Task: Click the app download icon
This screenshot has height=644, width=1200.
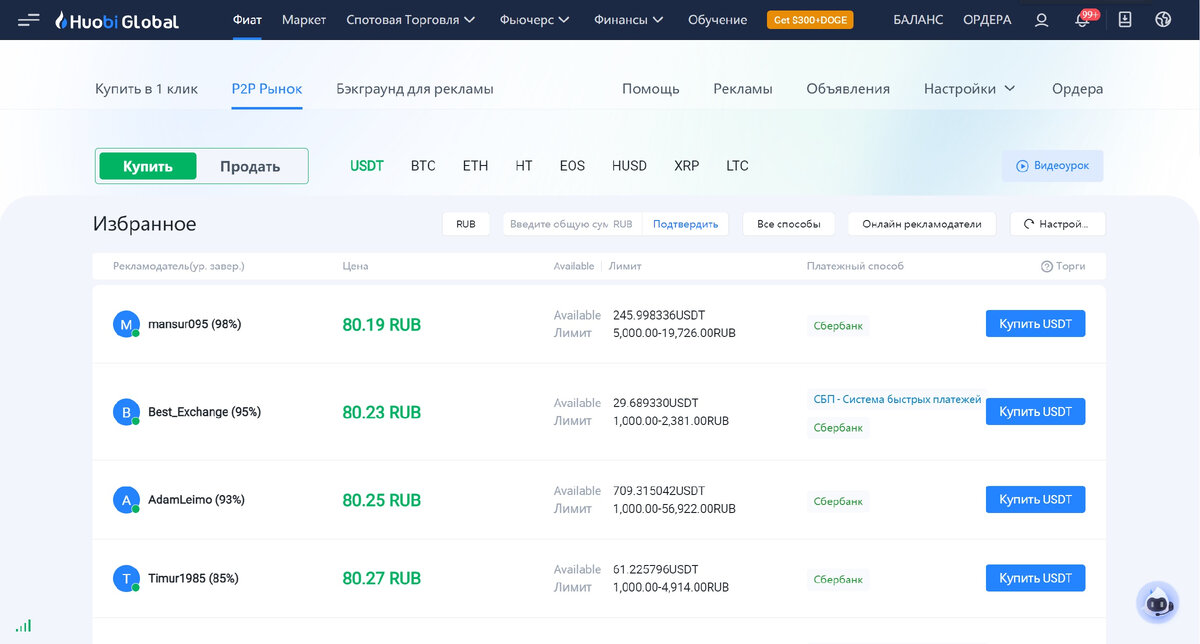Action: (1125, 20)
